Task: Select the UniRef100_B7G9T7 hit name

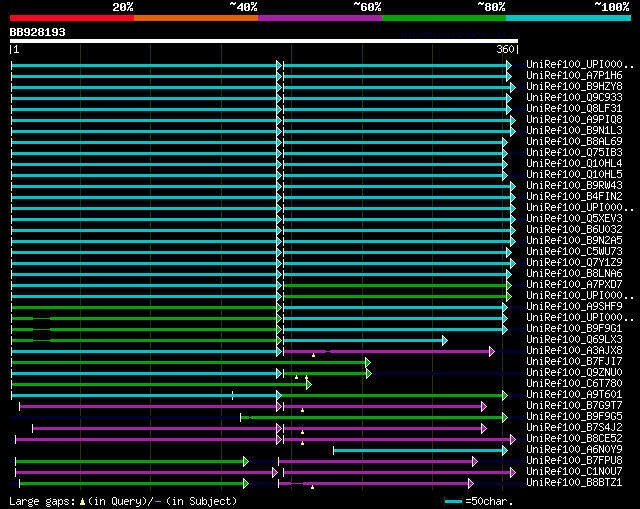Action: click(574, 406)
